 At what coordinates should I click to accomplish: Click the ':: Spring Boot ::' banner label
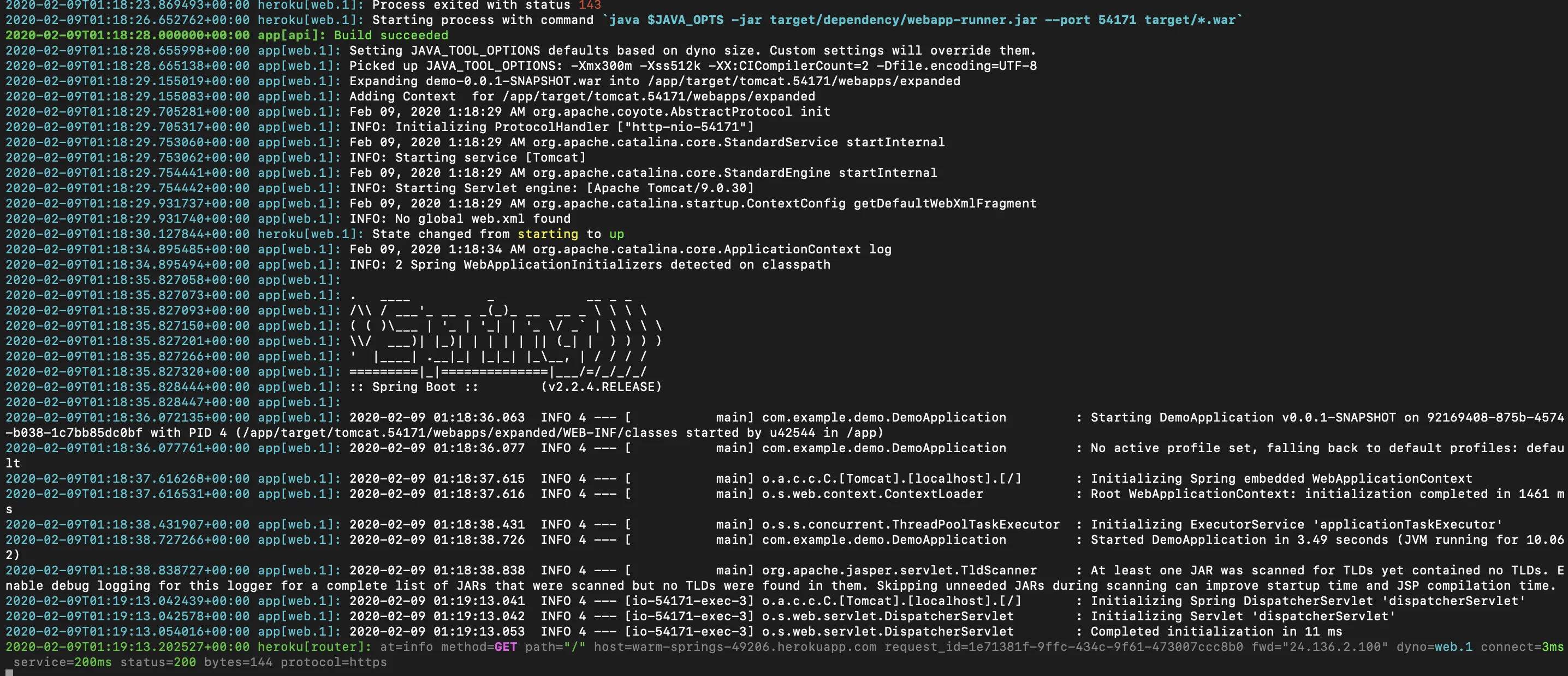(413, 387)
